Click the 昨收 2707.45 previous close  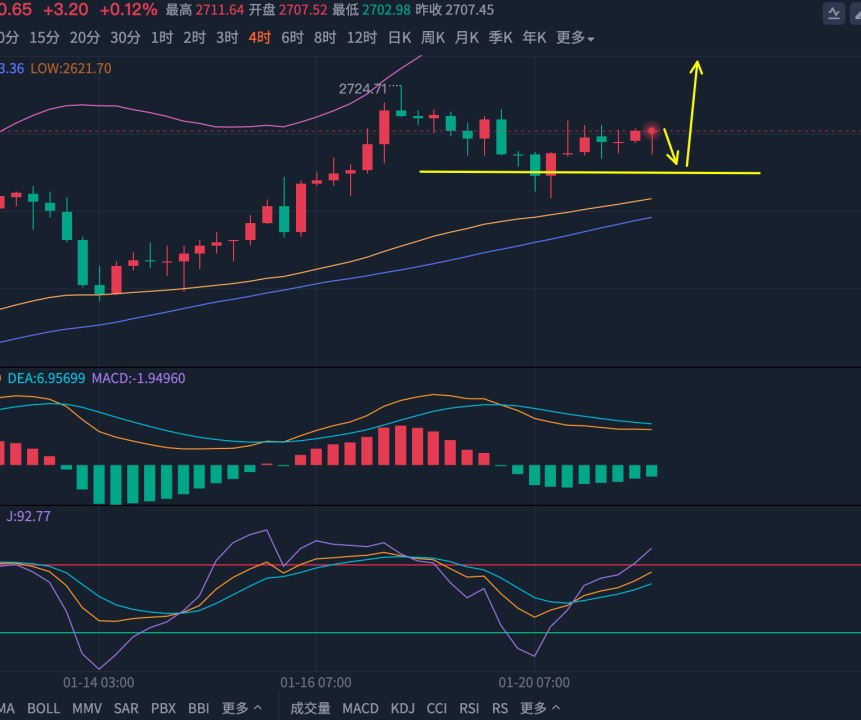point(455,10)
